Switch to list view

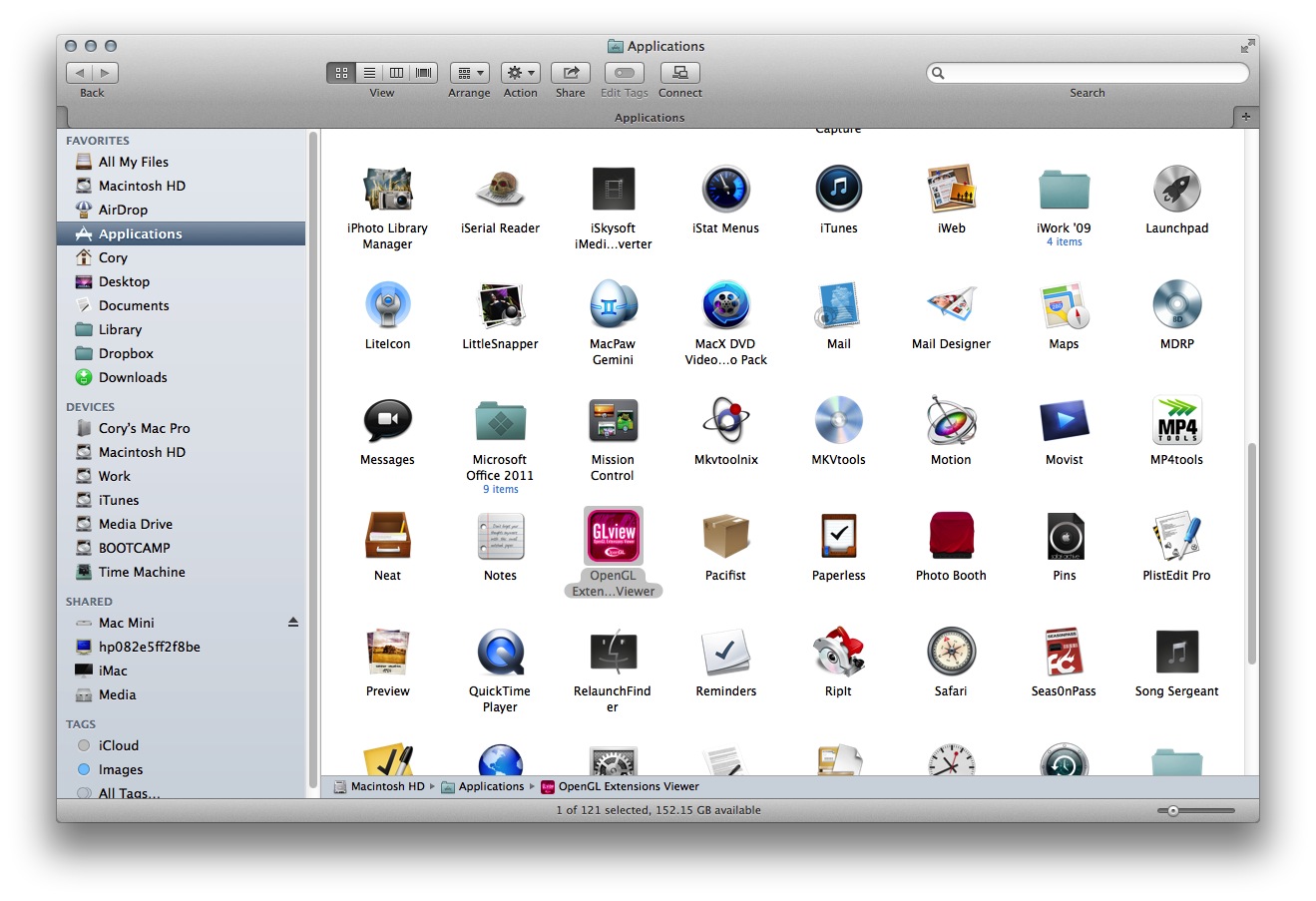point(369,73)
